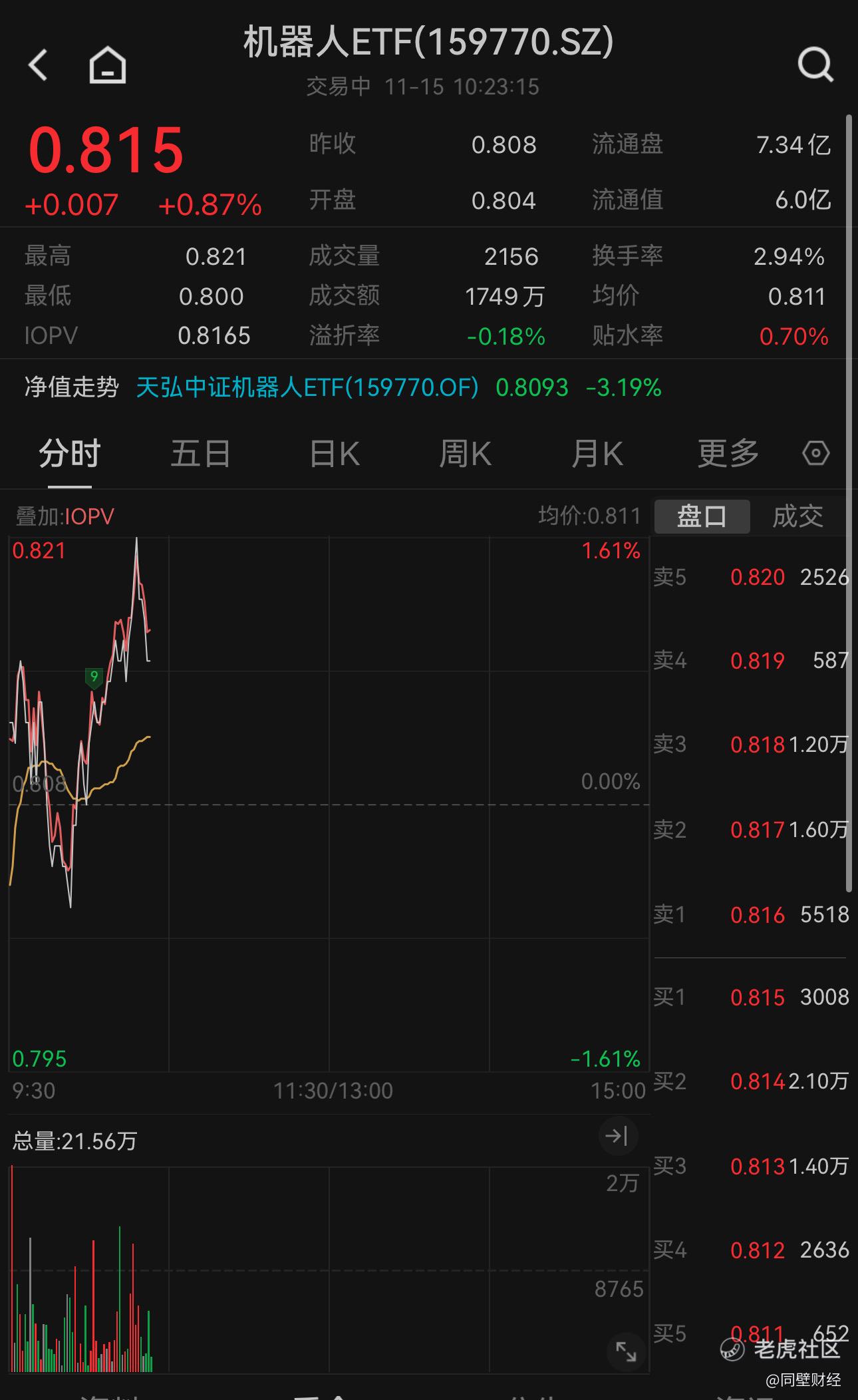
Task: Toggle the 叠加:IOPV overlay label
Action: (x=65, y=516)
